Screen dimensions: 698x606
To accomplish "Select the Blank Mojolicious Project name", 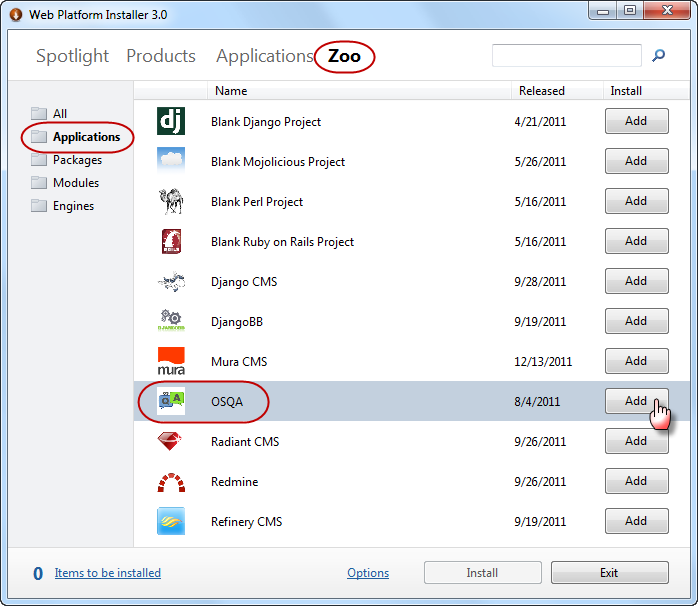I will tap(278, 162).
